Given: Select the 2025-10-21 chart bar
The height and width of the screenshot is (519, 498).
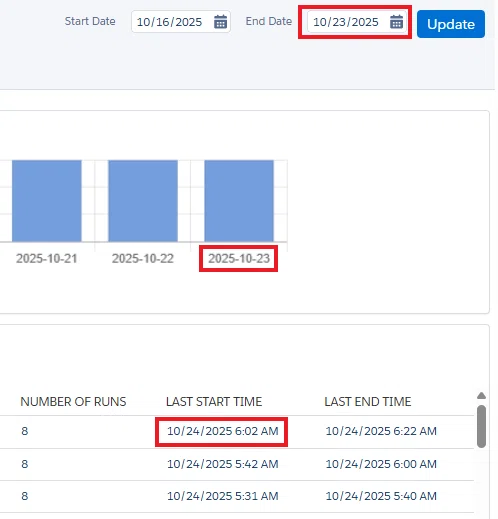Looking at the screenshot, I should pyautogui.click(x=47, y=201).
